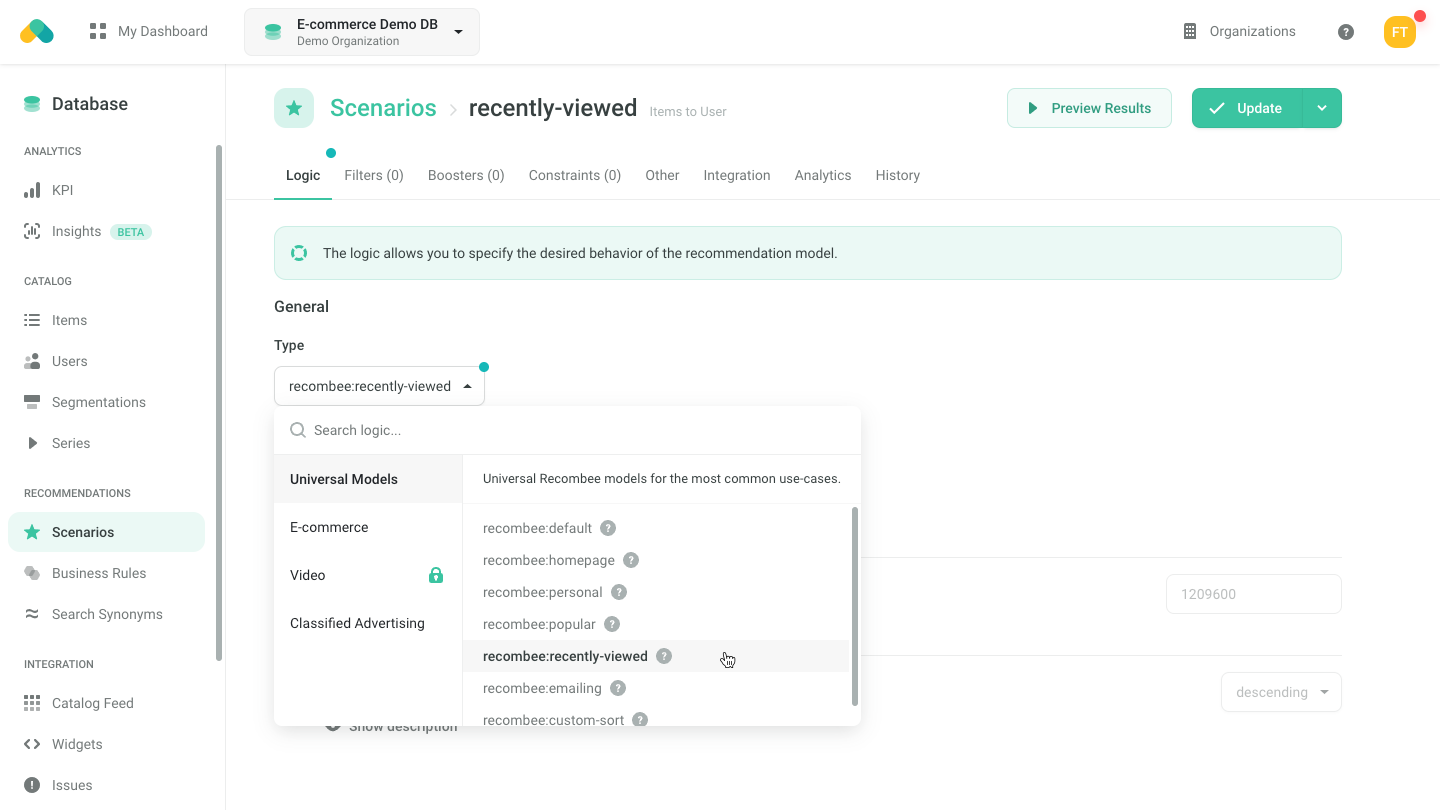Click help icon next to recombee:emailing
This screenshot has height=810, width=1440.
618,688
